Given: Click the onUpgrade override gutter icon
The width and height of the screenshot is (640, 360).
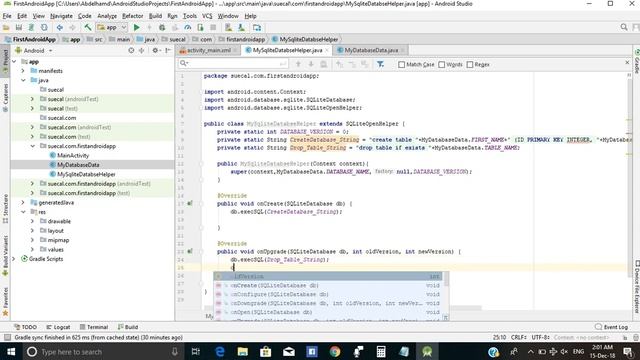Looking at the screenshot, I should [x=190, y=251].
